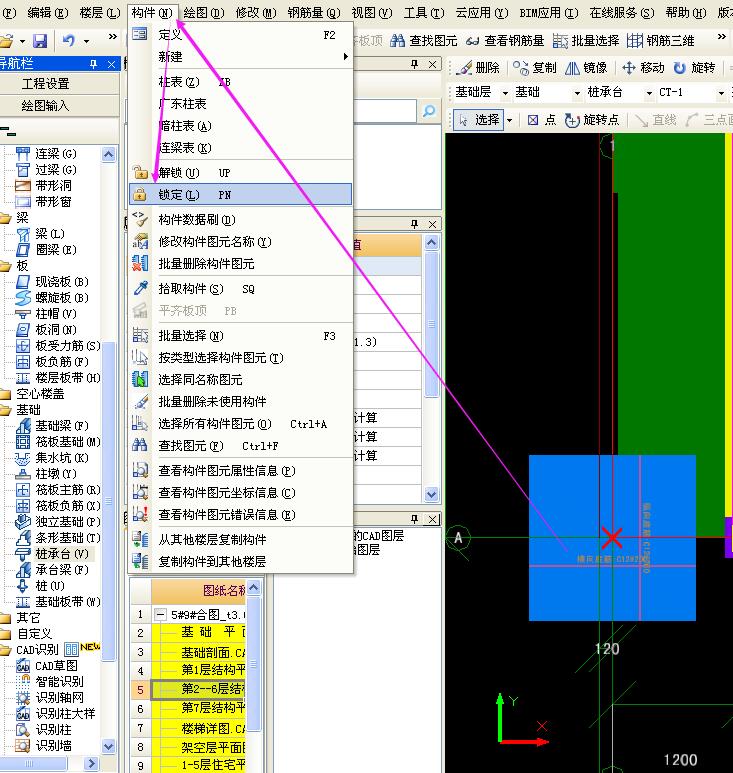The height and width of the screenshot is (773, 733).
Task: Open the 基础 category dropdown
Action: point(577,93)
